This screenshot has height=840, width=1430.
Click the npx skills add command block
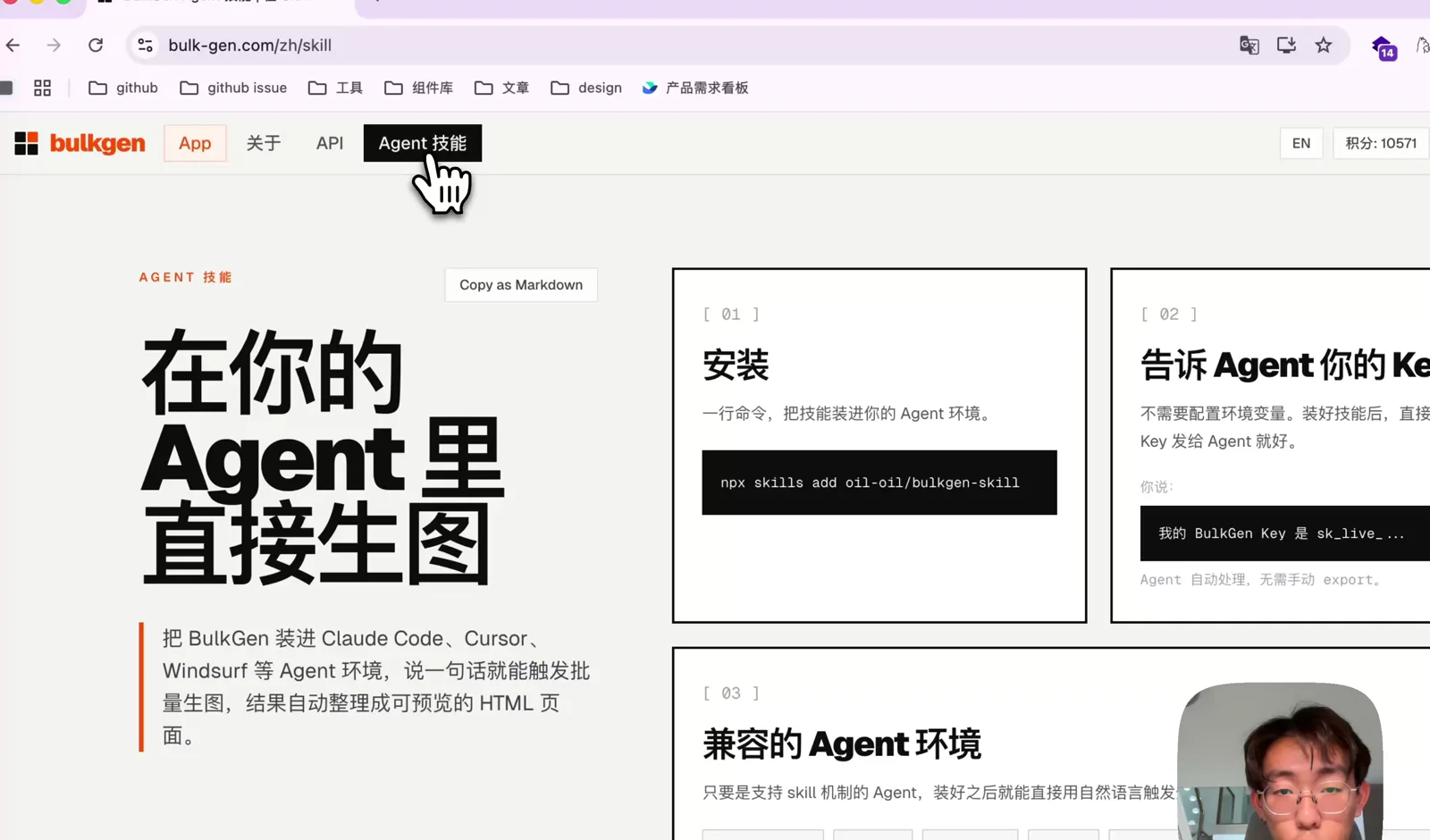tap(879, 483)
